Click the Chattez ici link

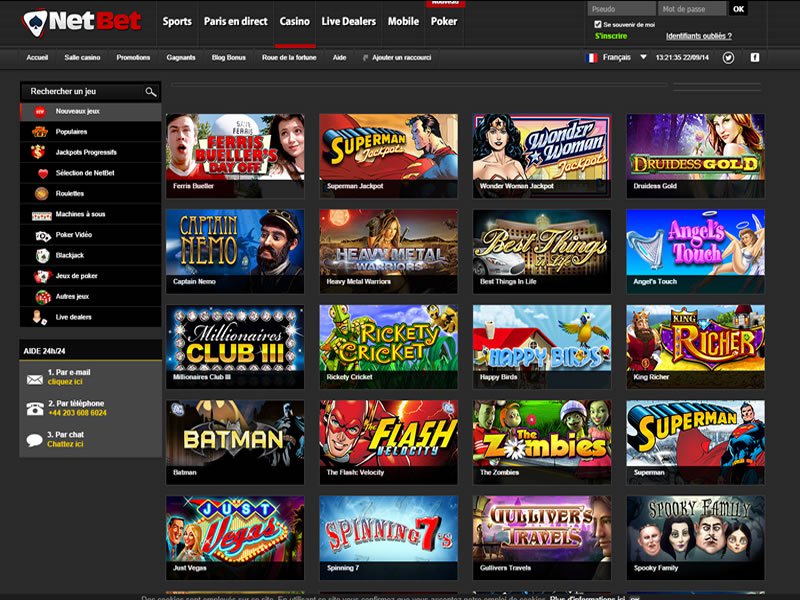[x=65, y=444]
